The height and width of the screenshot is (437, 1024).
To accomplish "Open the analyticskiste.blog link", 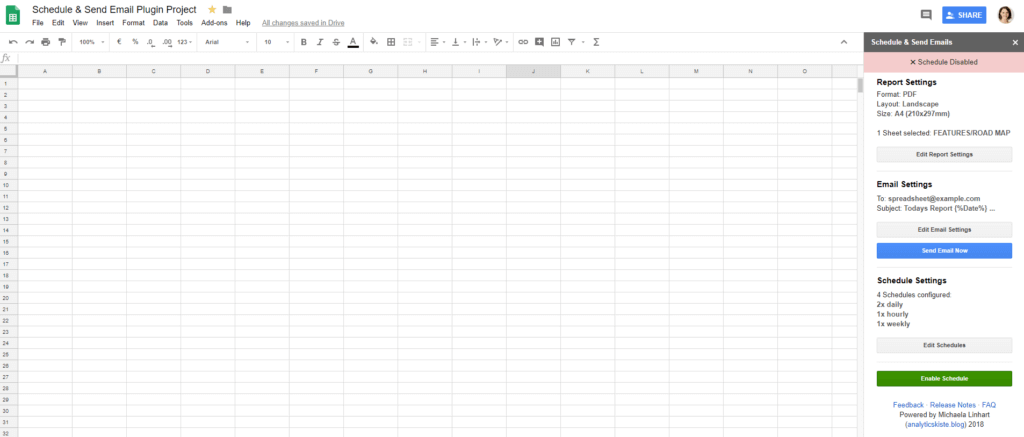I will coord(935,425).
